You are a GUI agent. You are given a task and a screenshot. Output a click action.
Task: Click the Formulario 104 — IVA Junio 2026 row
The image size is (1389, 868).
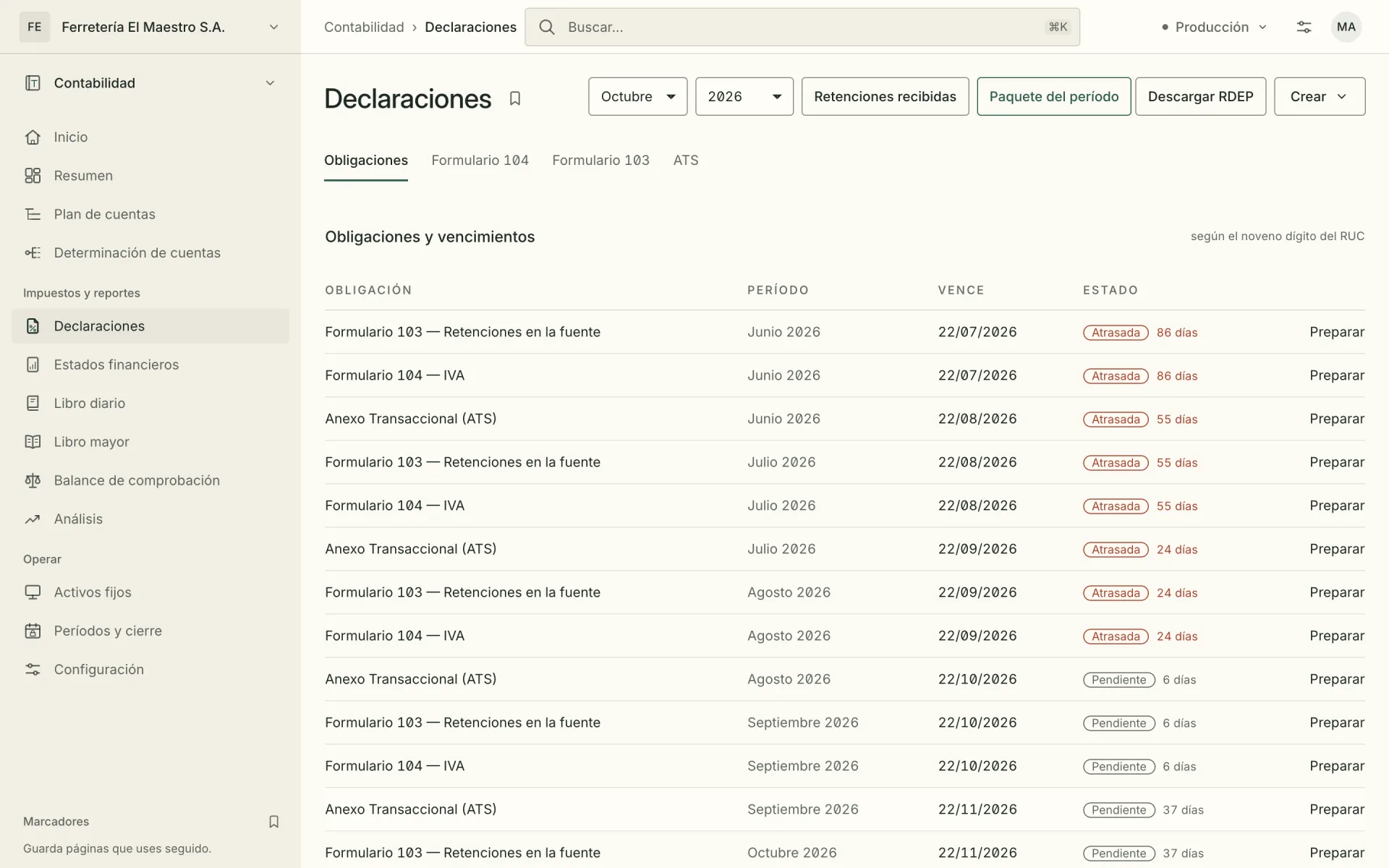click(845, 375)
